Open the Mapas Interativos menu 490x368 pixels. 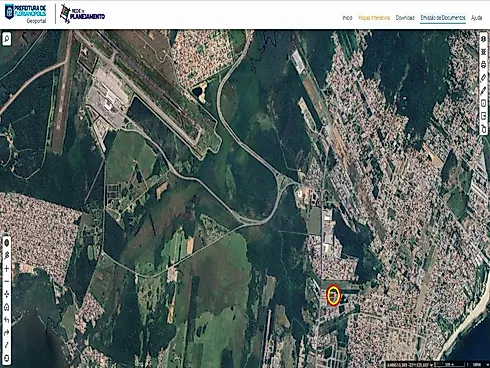[374, 18]
